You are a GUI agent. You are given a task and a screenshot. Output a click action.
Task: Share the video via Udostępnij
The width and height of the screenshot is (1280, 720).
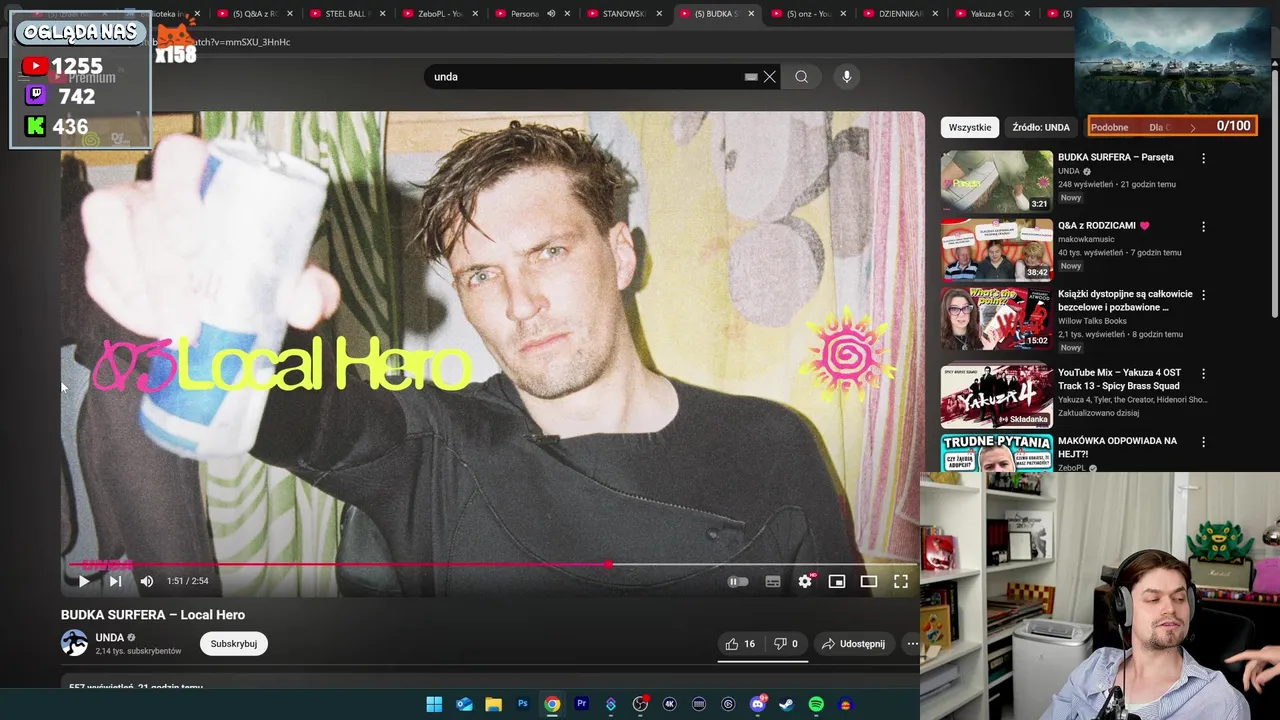coord(854,644)
